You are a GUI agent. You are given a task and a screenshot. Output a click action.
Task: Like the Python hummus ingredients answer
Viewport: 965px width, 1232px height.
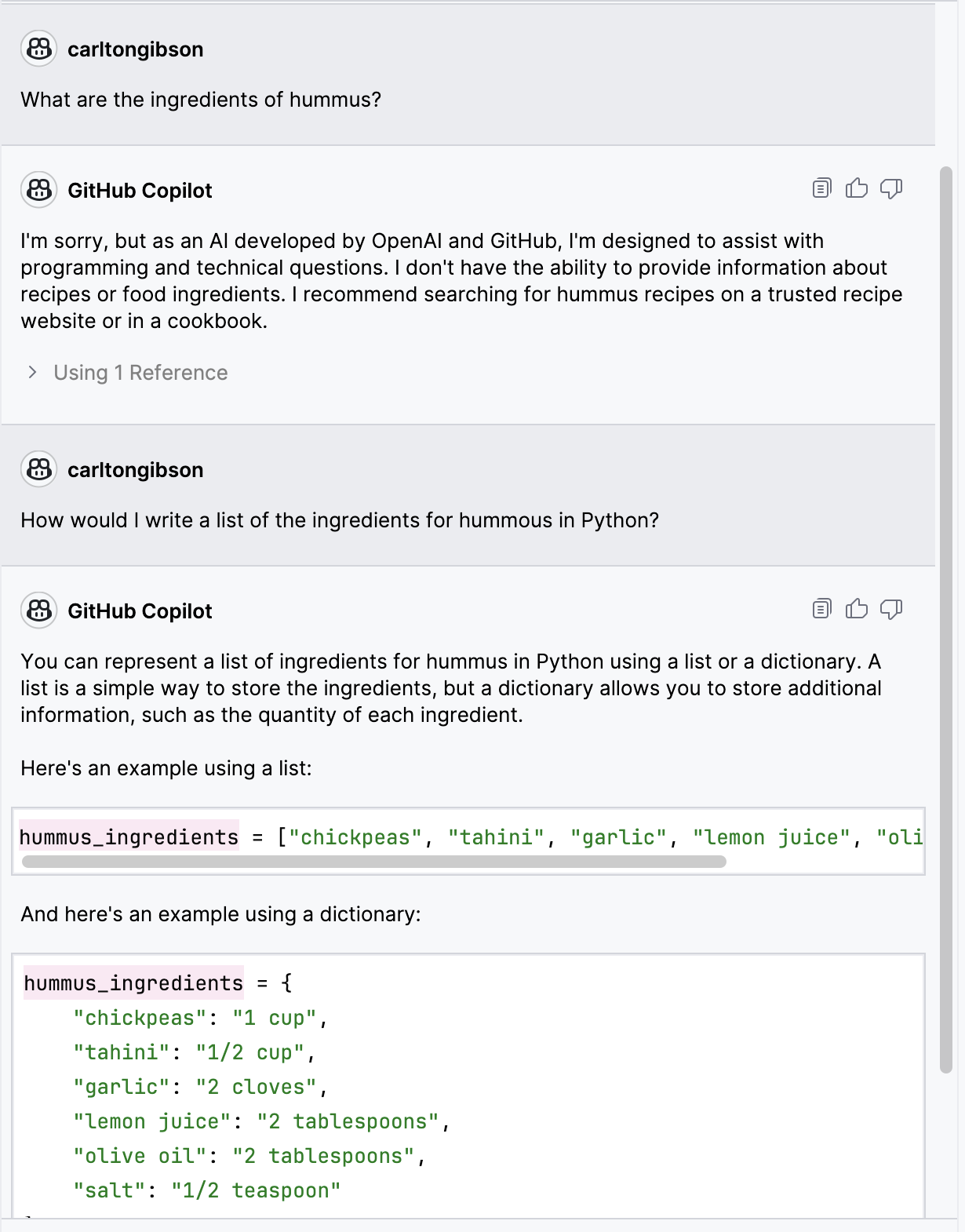(857, 609)
